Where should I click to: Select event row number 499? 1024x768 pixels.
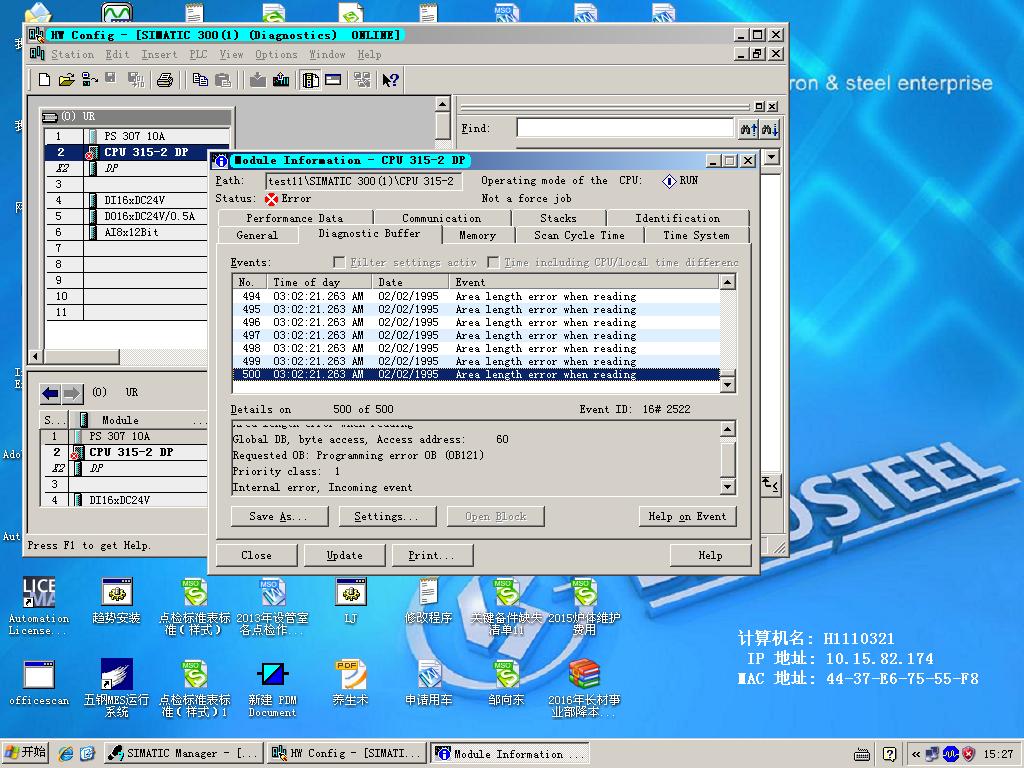(476, 361)
